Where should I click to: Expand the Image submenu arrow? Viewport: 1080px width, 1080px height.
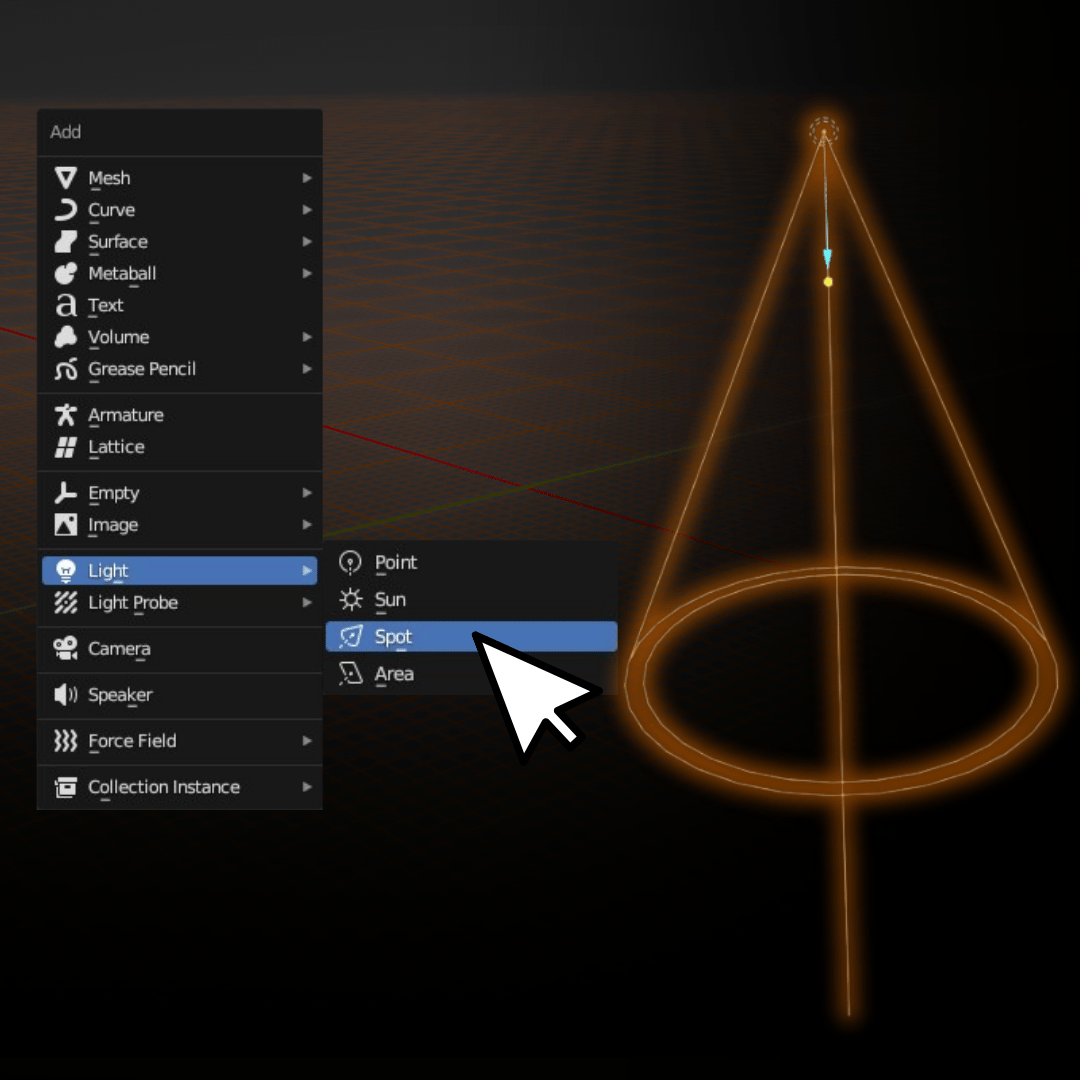(x=307, y=525)
